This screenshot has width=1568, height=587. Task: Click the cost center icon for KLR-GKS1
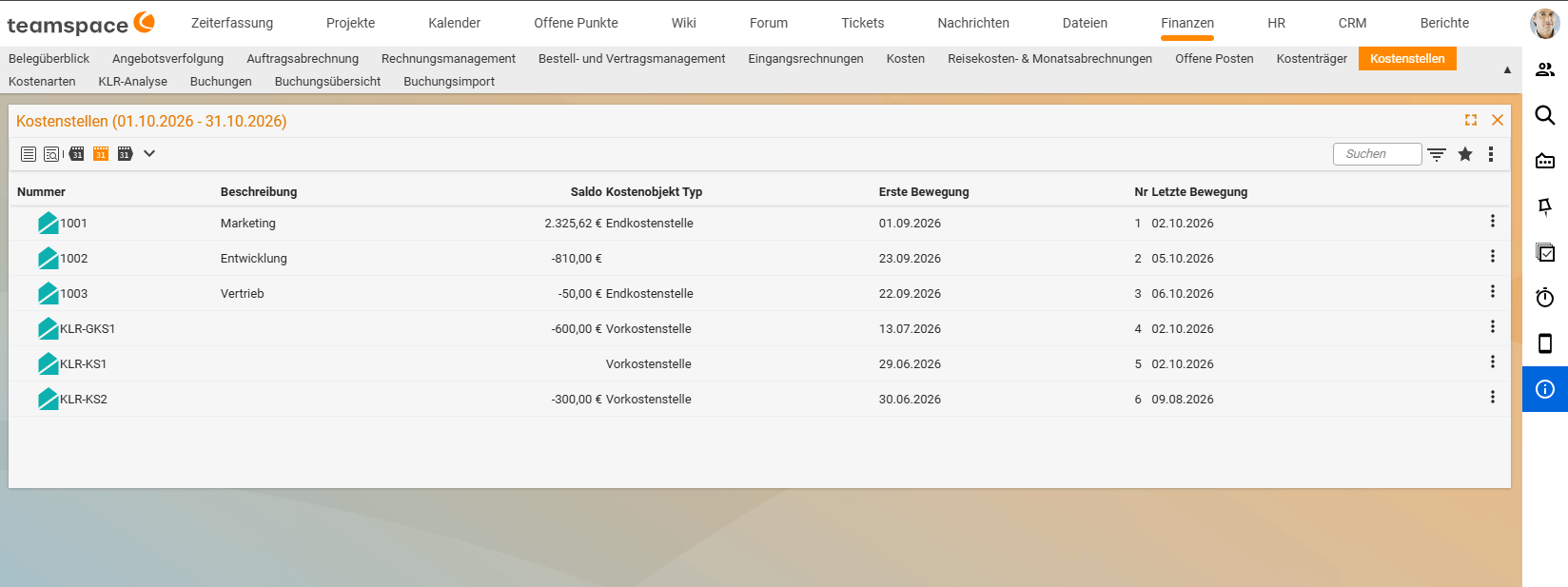[x=49, y=328]
